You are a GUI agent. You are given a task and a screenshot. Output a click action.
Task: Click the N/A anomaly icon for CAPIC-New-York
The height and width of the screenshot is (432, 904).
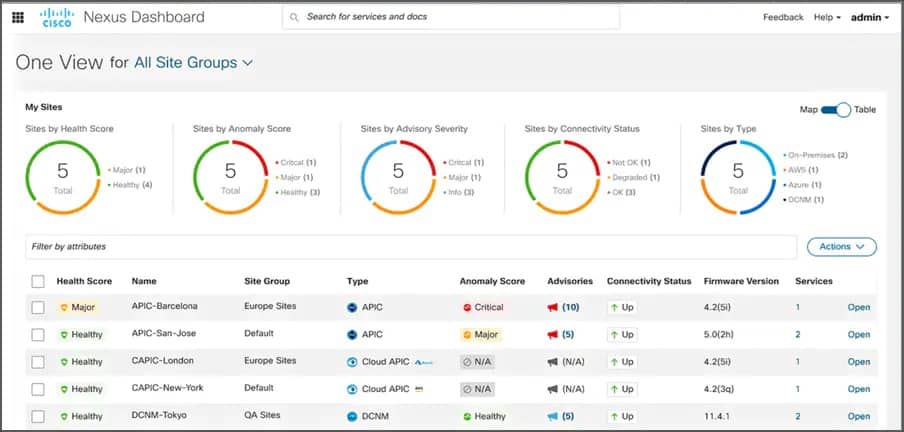point(467,389)
